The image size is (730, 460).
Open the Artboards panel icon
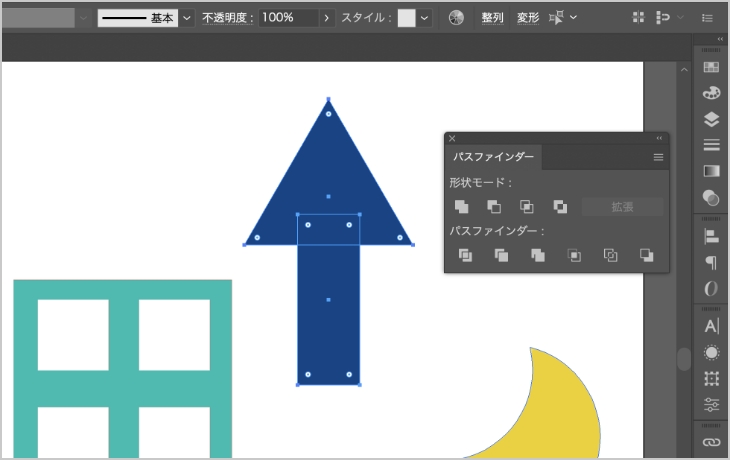click(x=711, y=379)
